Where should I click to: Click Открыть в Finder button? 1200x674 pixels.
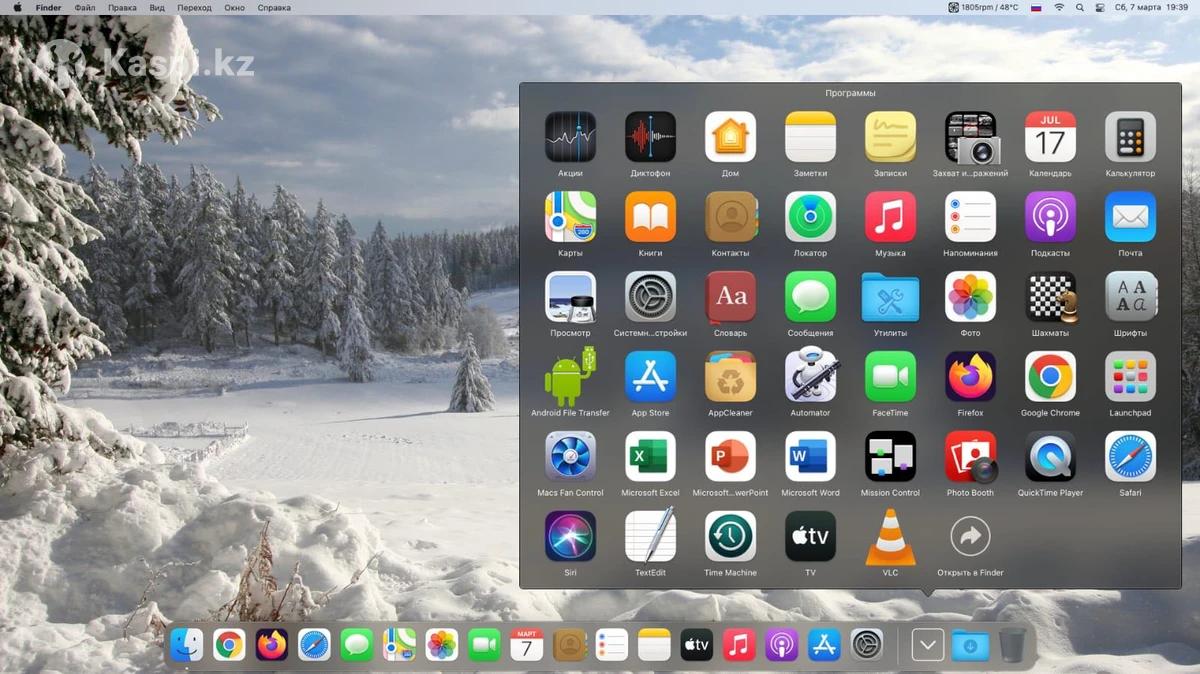(970, 538)
